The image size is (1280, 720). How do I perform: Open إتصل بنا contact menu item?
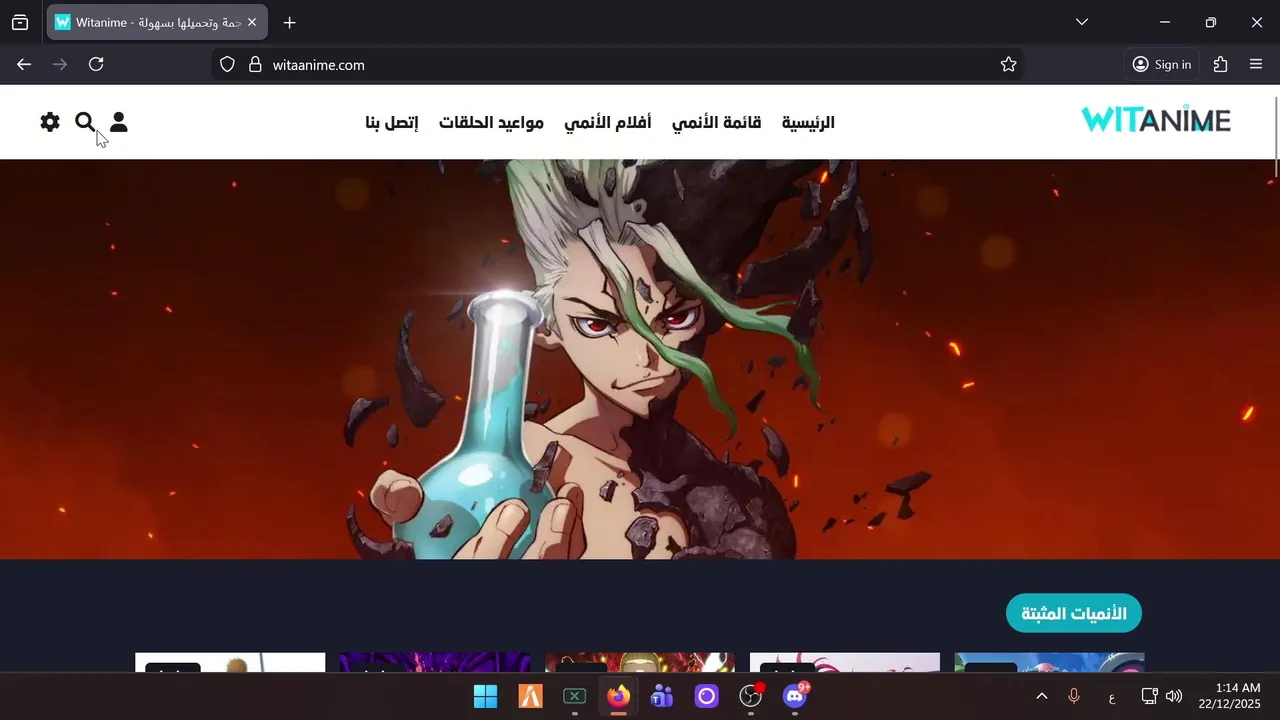(391, 122)
